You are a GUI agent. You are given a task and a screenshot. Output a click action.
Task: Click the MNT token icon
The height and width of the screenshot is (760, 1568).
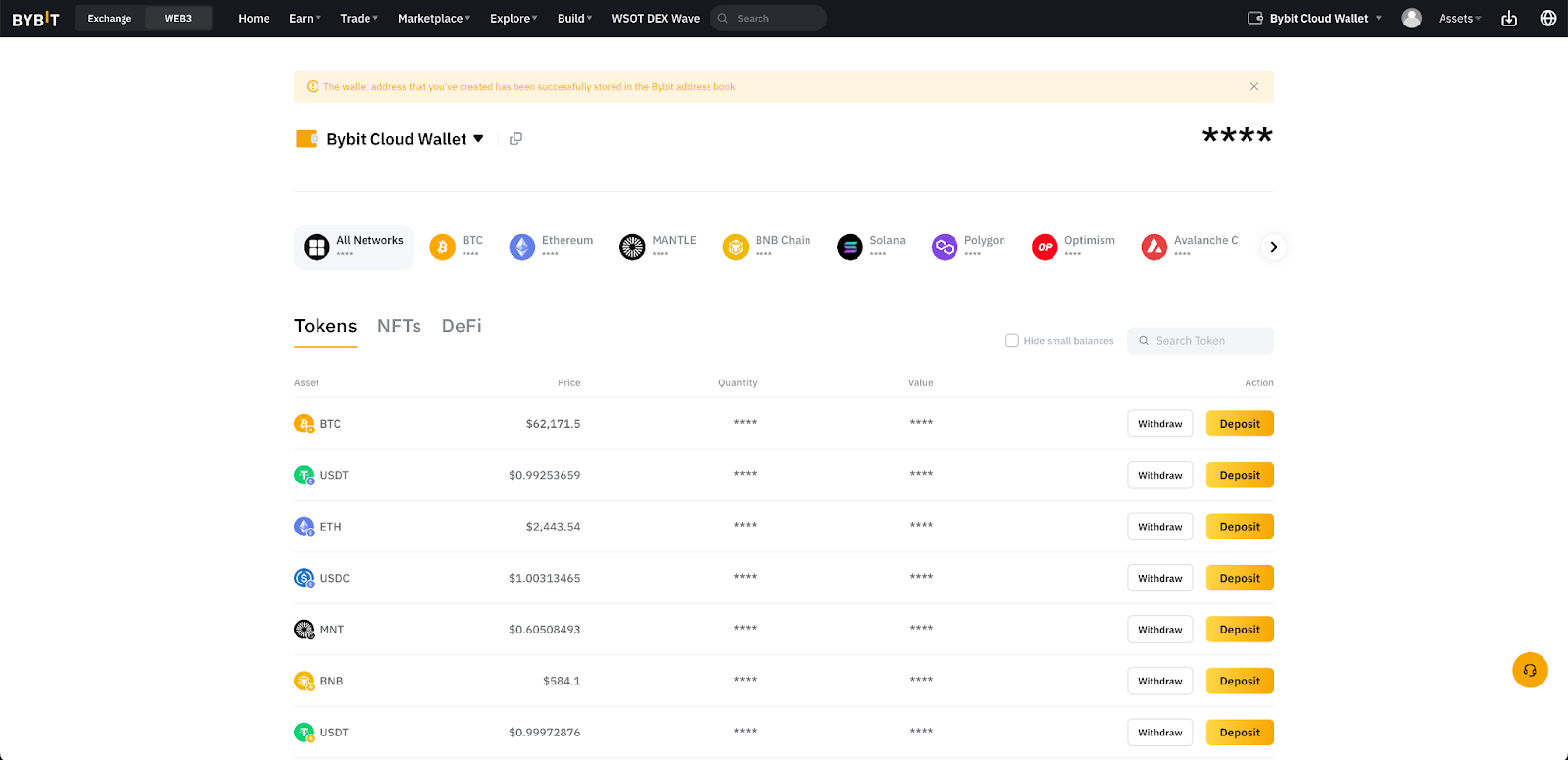point(304,630)
